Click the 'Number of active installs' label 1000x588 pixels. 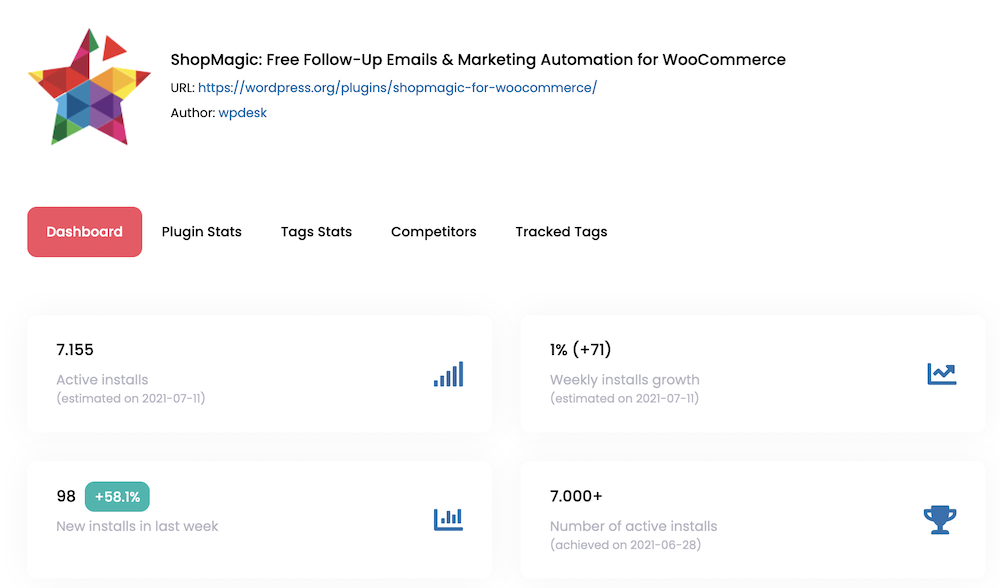pyautogui.click(x=633, y=526)
